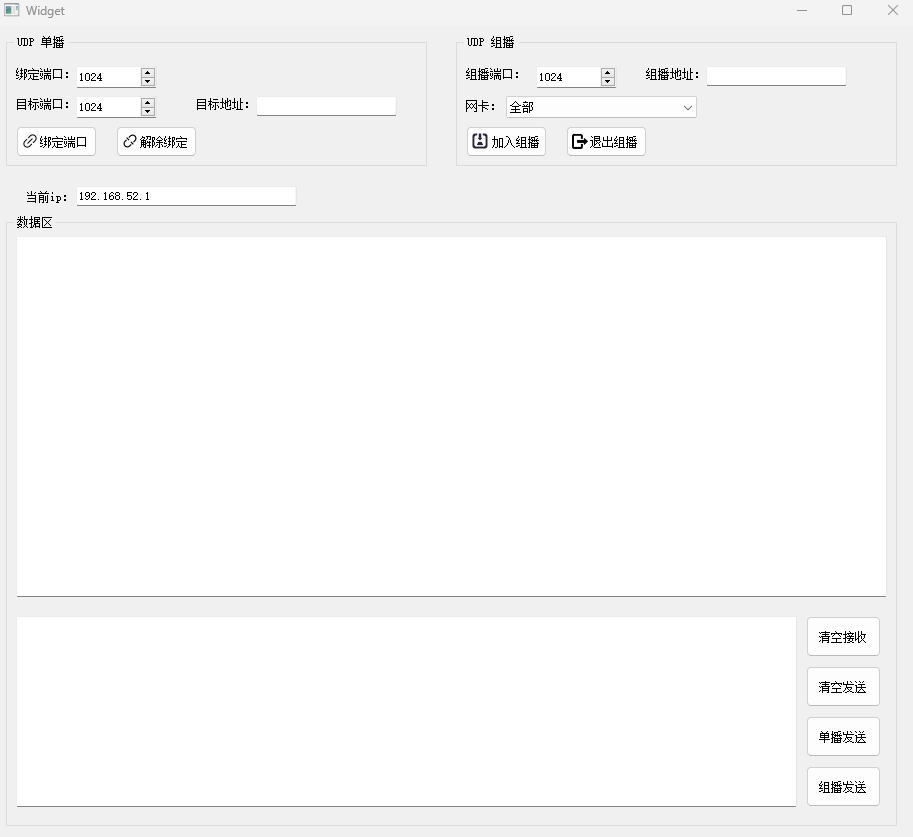Click the 绑定端口 button with link icon
913x837 pixels.
coord(56,142)
